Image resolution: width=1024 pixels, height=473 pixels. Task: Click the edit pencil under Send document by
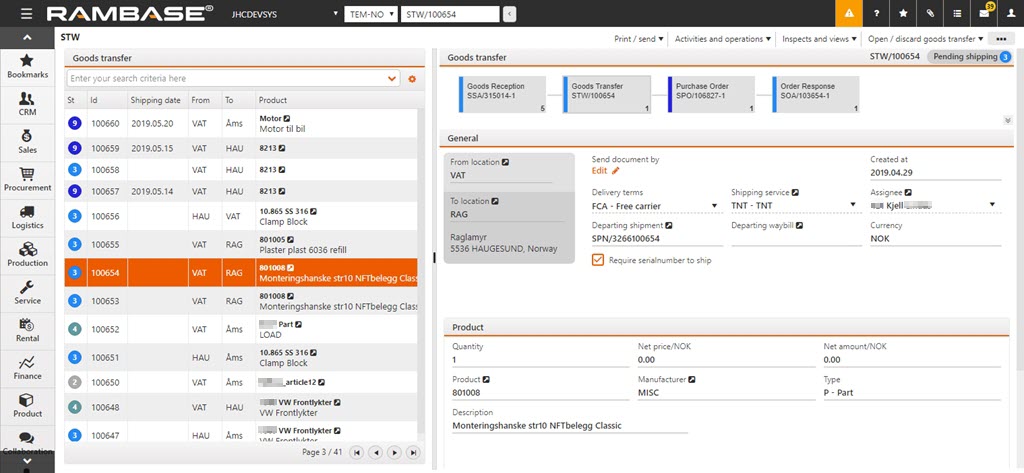615,171
